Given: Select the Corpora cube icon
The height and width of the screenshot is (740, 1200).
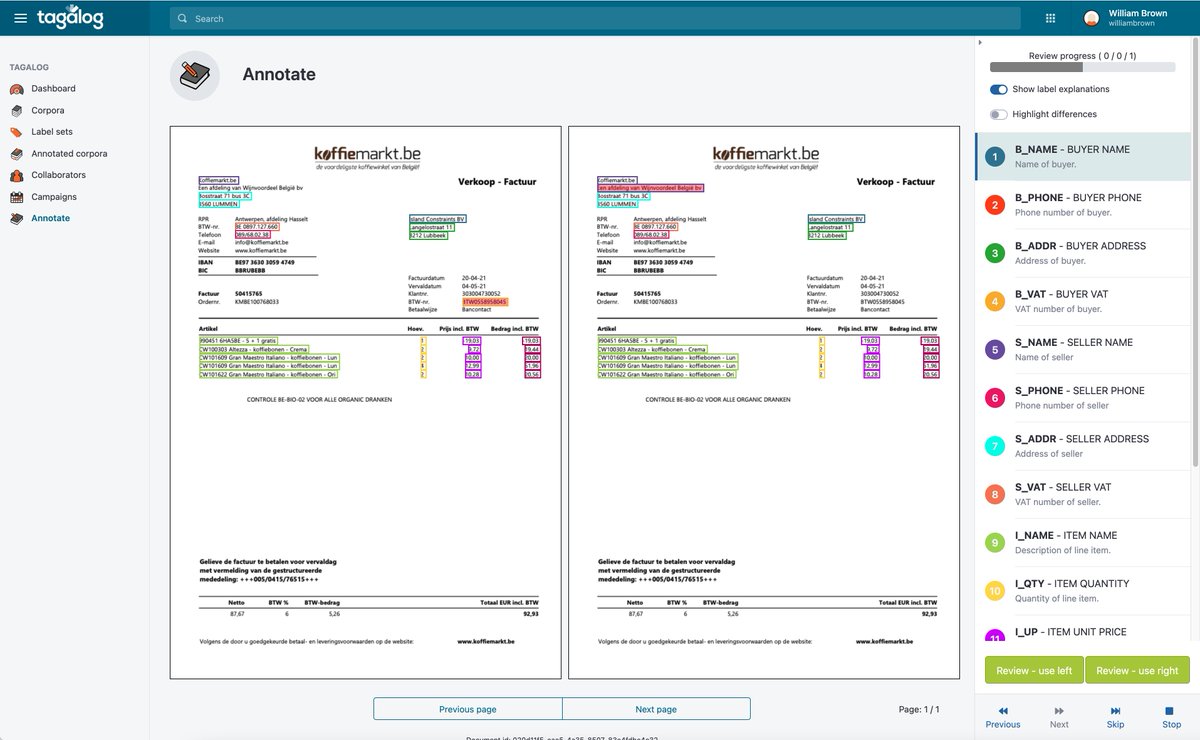Looking at the screenshot, I should tap(17, 110).
